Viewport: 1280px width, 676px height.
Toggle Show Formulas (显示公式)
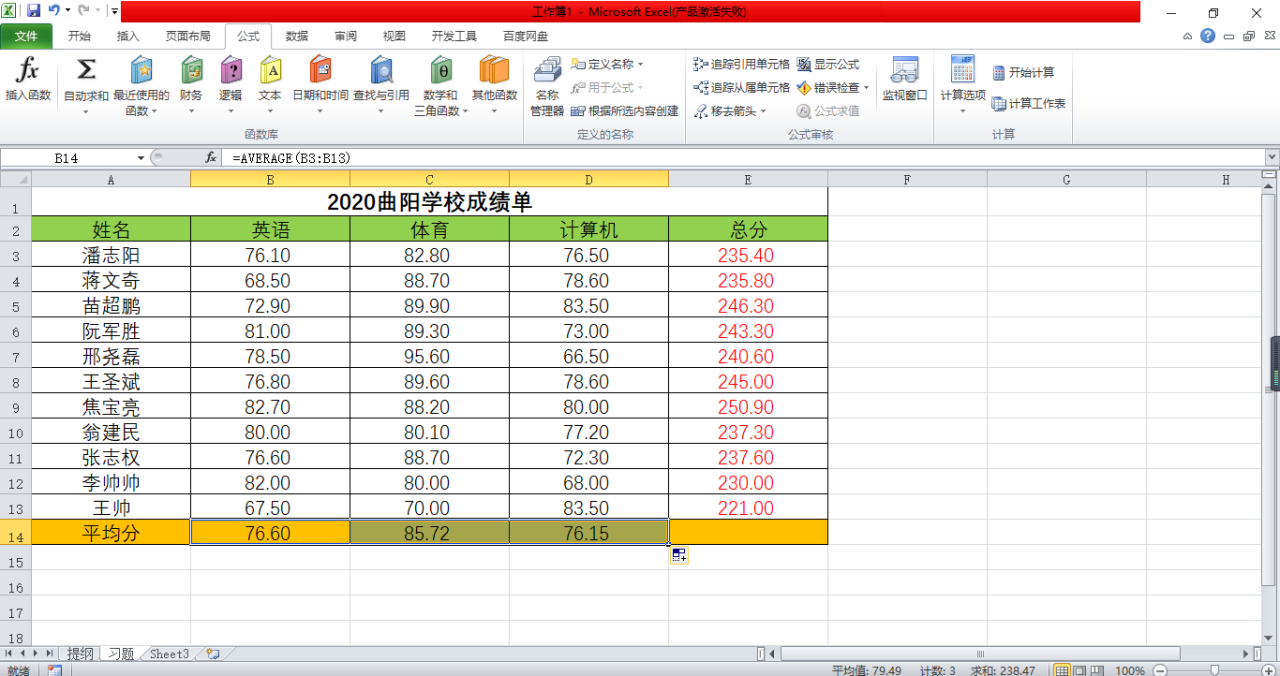pyautogui.click(x=828, y=64)
